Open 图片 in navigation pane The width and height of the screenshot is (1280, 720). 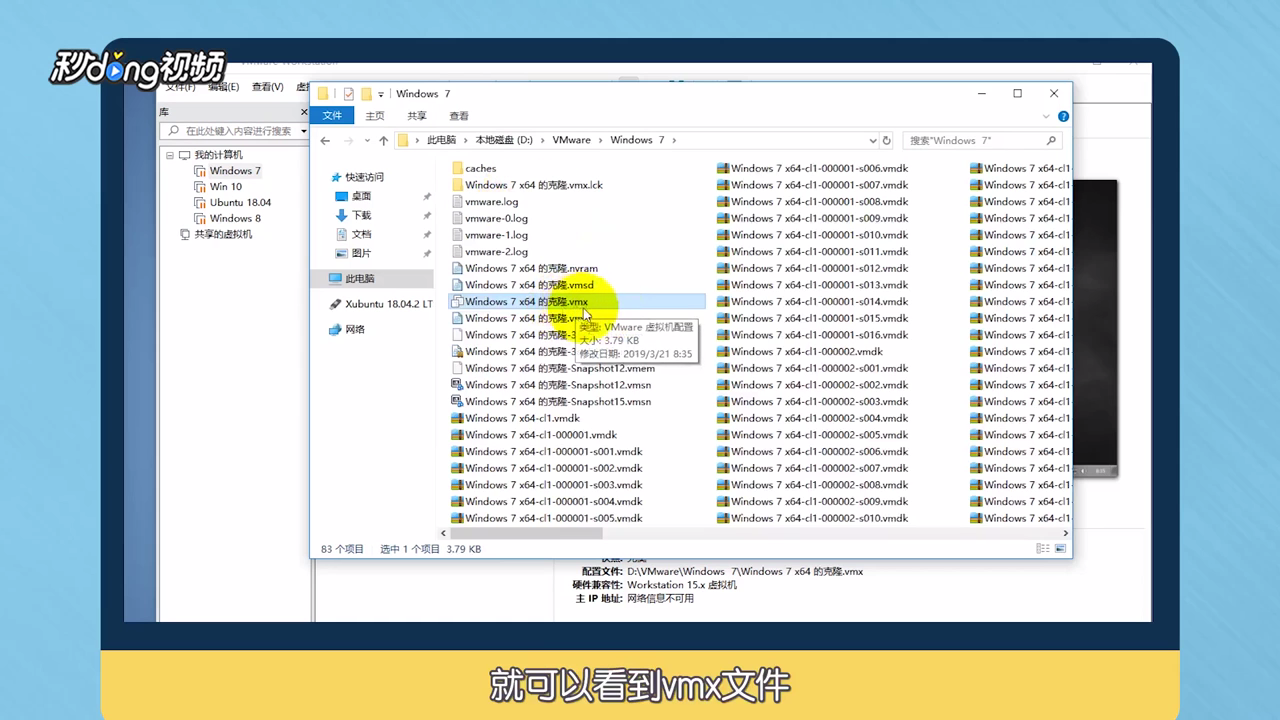pos(361,253)
